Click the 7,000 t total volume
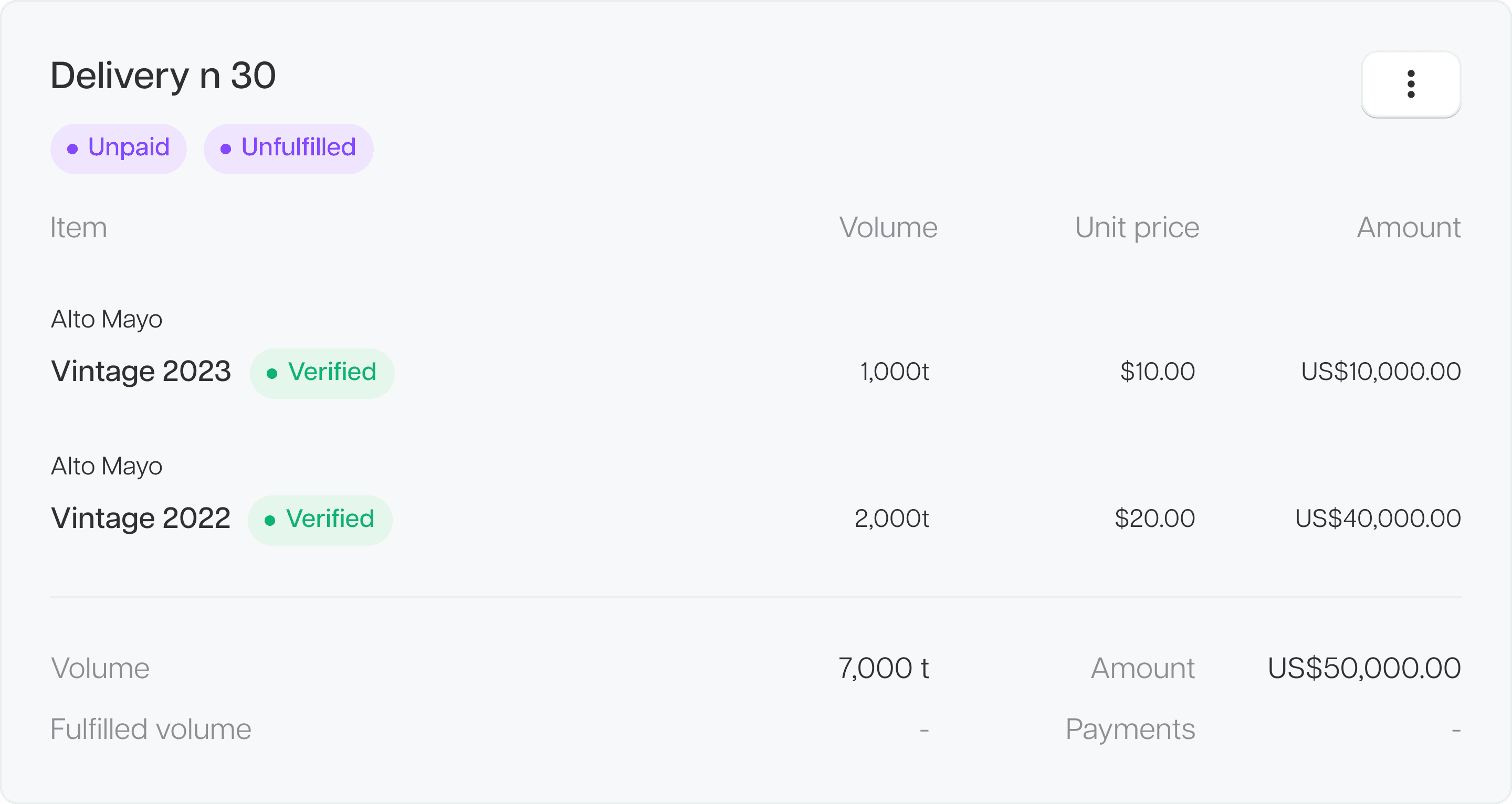1512x804 pixels. (884, 668)
